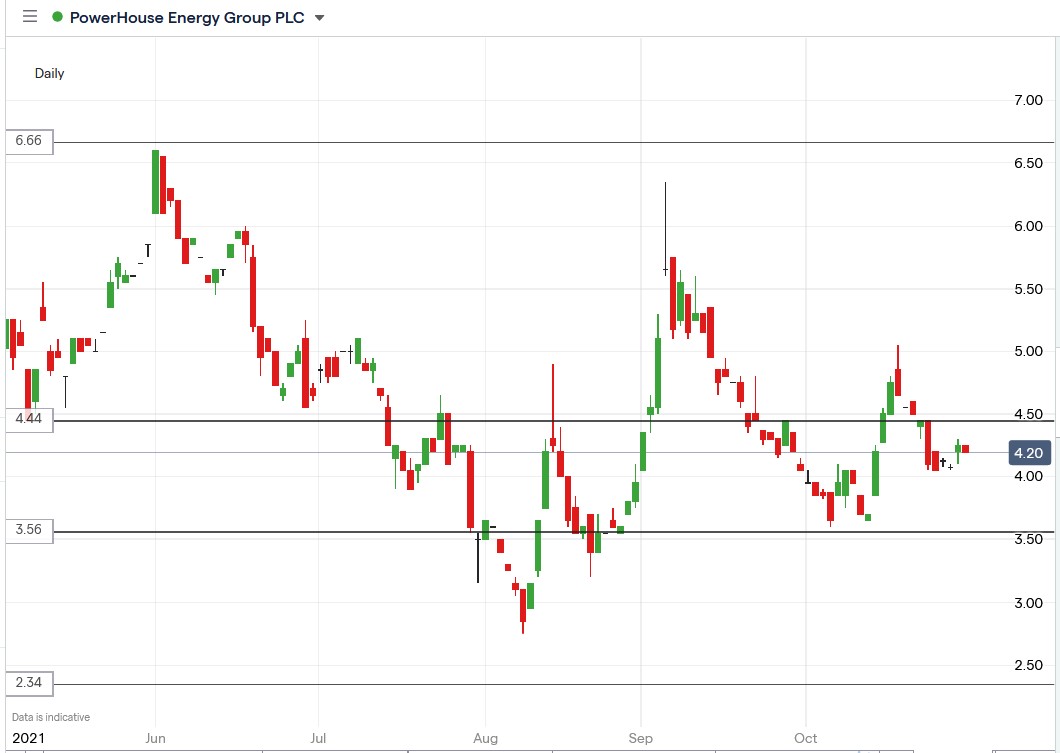
Task: Click the green market-open status dot
Action: [57, 17]
